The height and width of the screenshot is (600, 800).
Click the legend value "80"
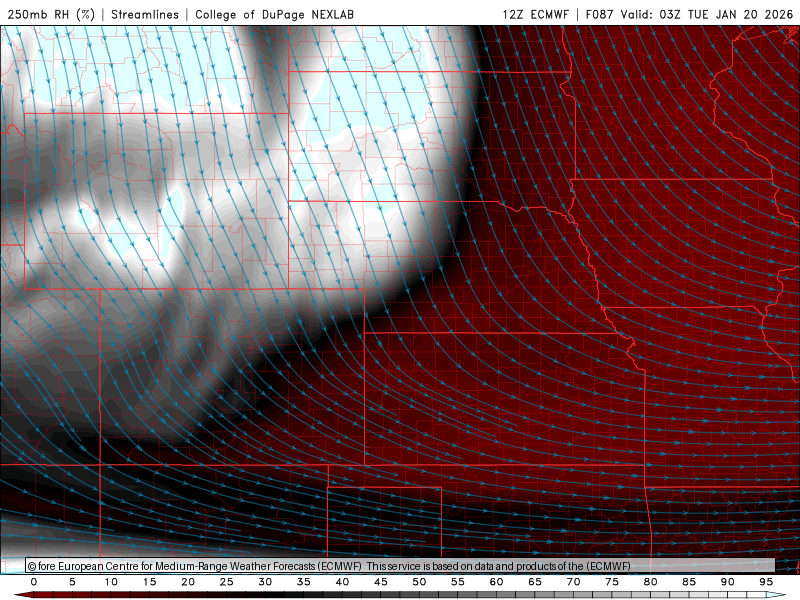(651, 582)
